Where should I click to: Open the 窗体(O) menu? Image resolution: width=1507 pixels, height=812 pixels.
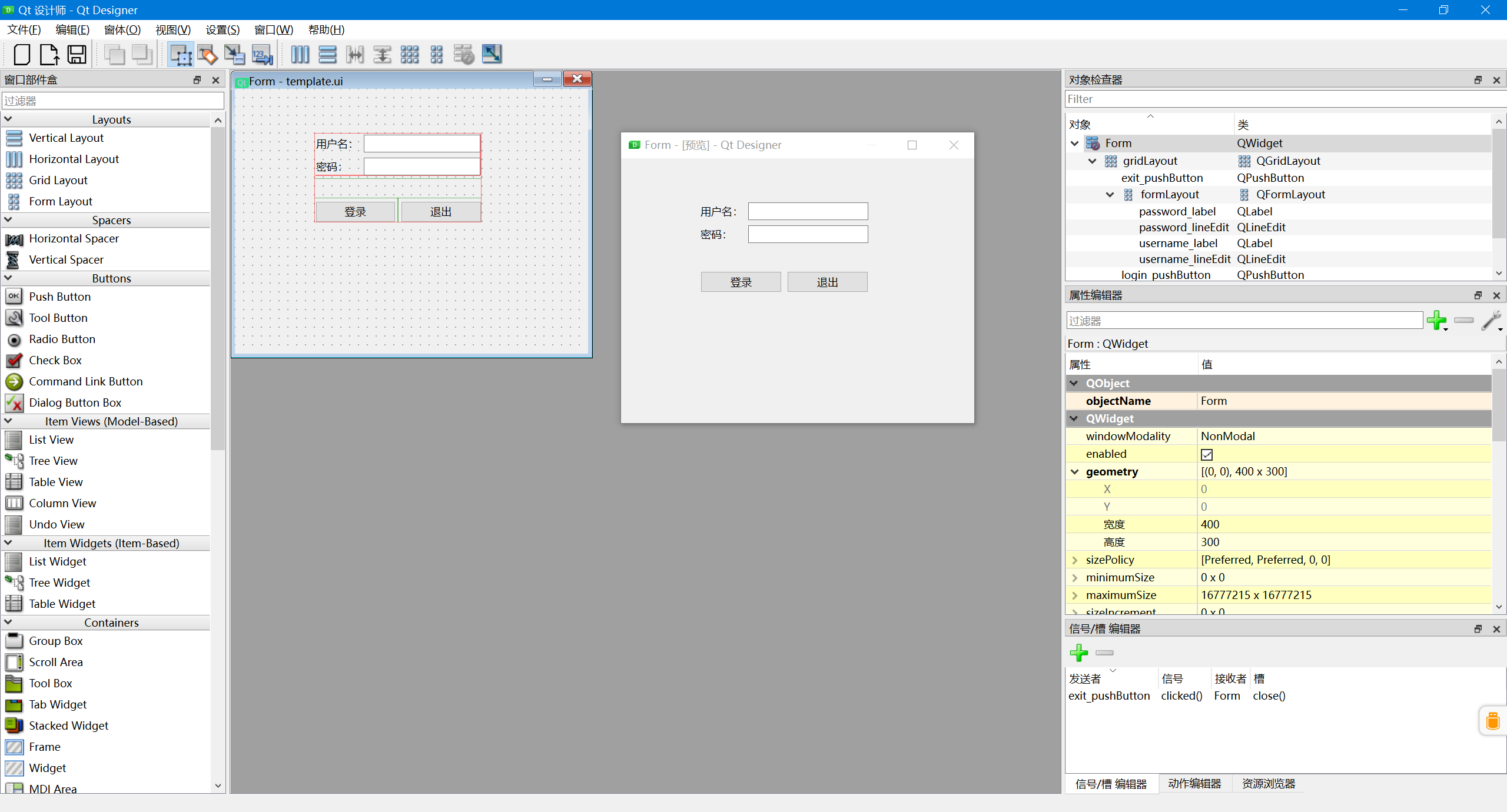[x=122, y=30]
